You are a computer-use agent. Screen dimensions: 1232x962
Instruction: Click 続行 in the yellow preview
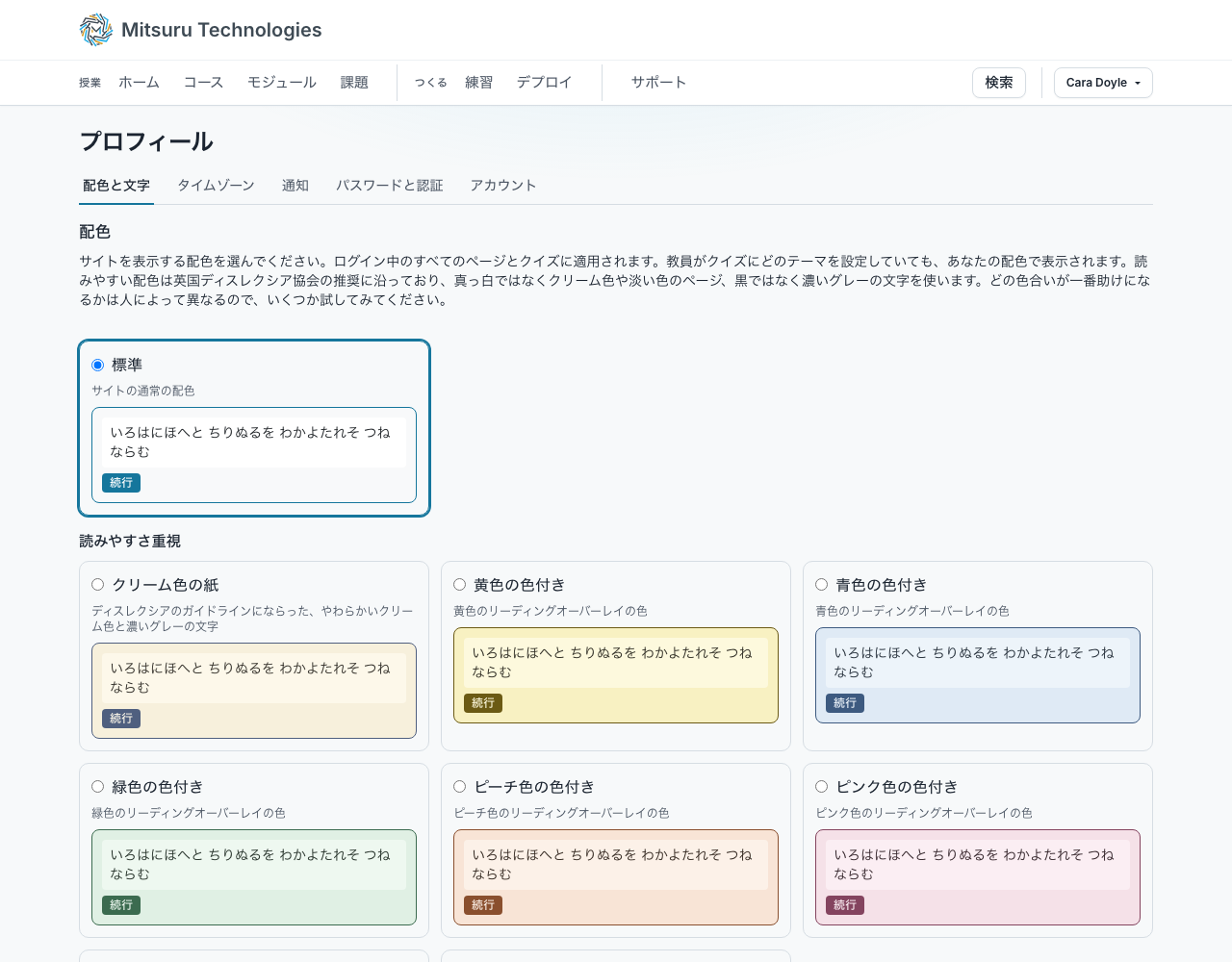(x=483, y=703)
